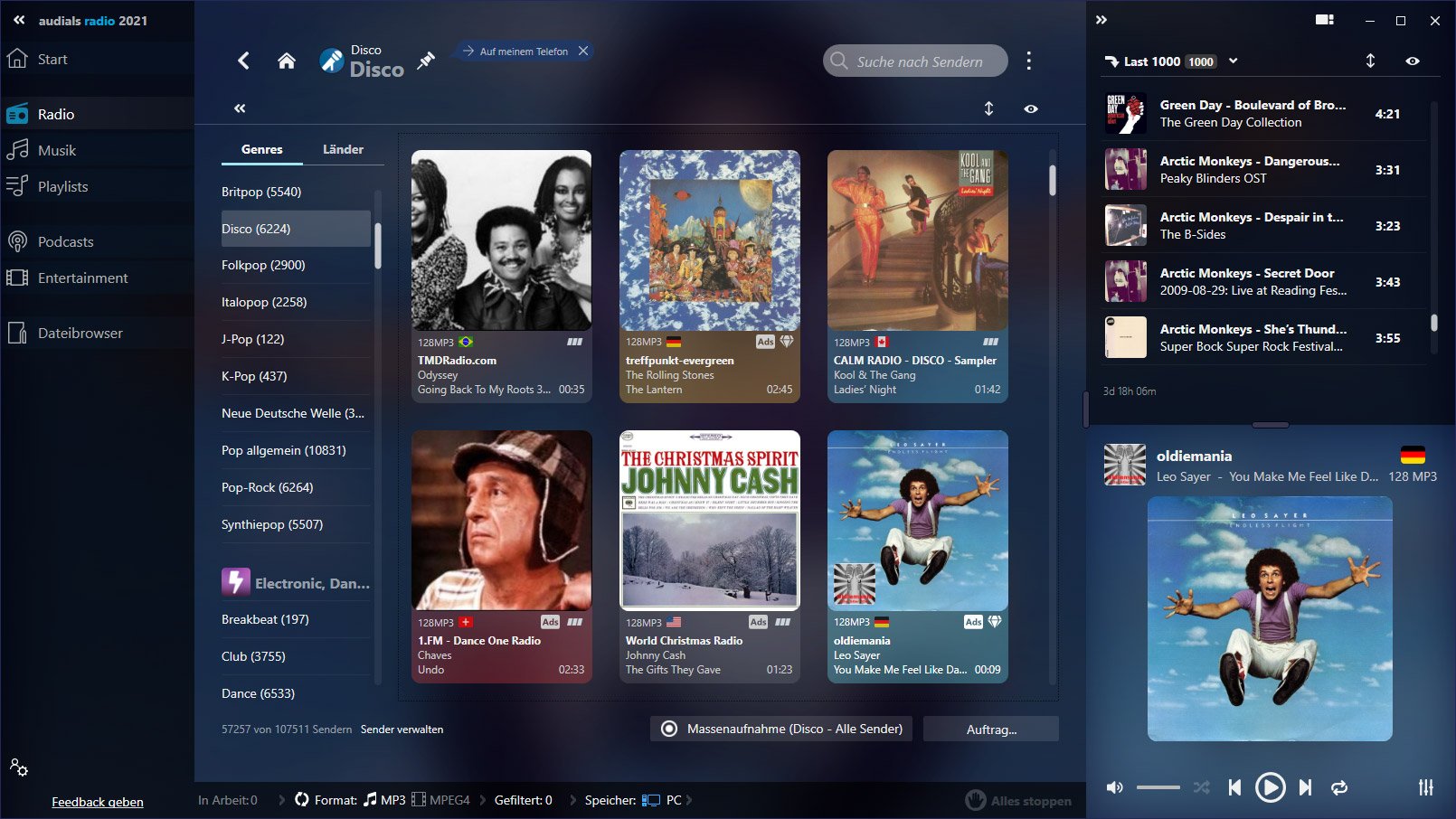Open the equalizer settings icon
Screen dimensions: 1456x819
point(1425,787)
